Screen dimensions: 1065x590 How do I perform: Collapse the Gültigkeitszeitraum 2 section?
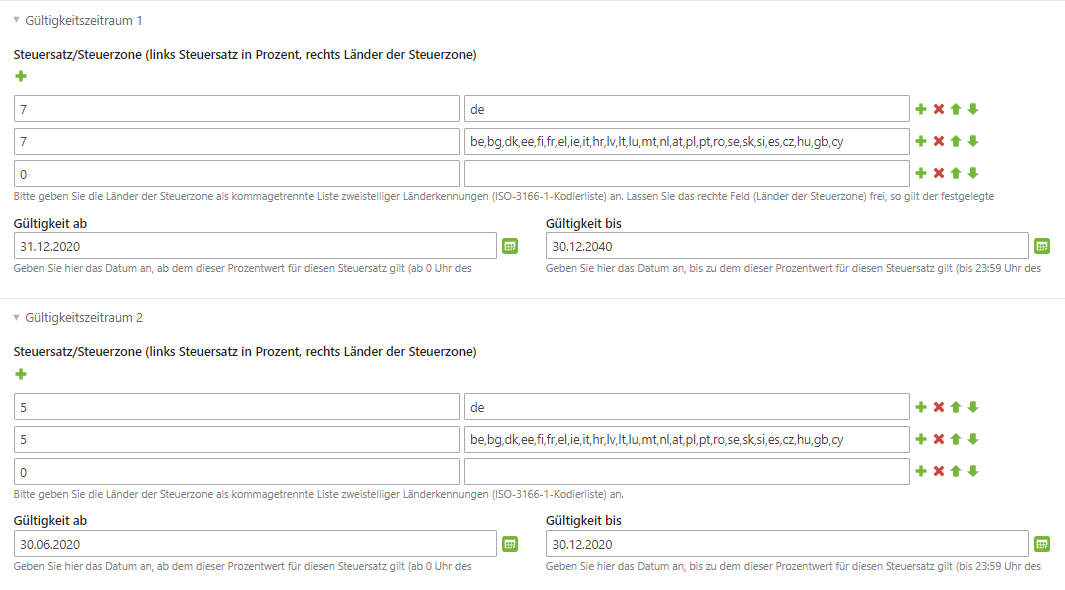[16, 318]
